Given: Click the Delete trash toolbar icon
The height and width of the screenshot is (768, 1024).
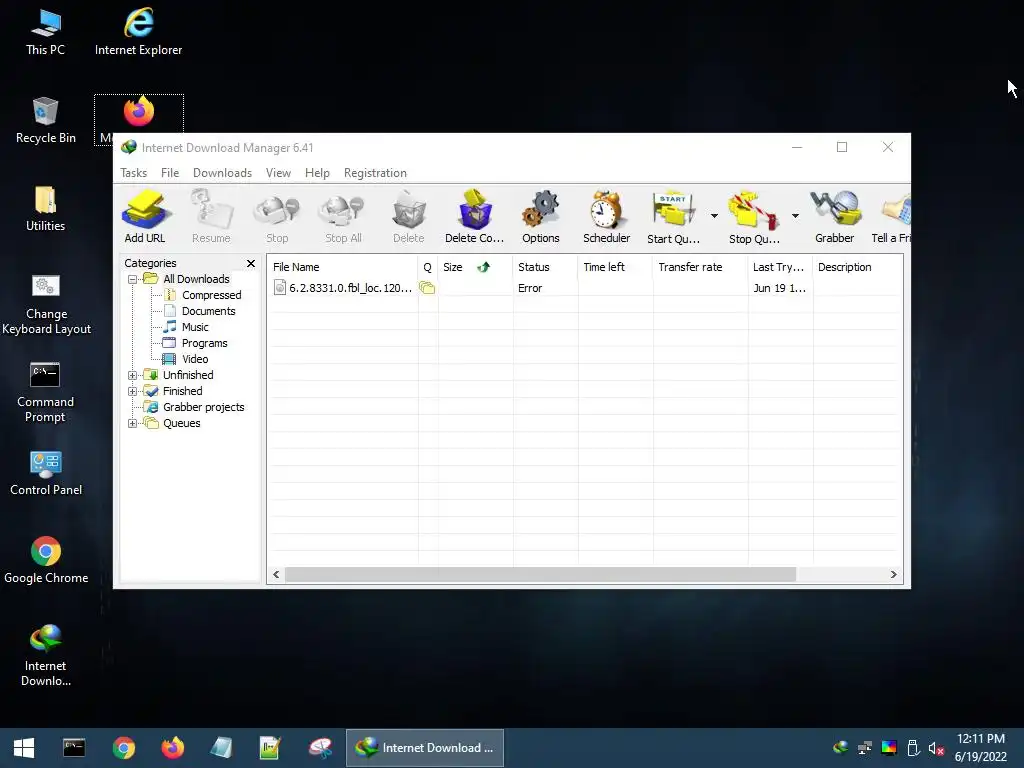Looking at the screenshot, I should (409, 217).
